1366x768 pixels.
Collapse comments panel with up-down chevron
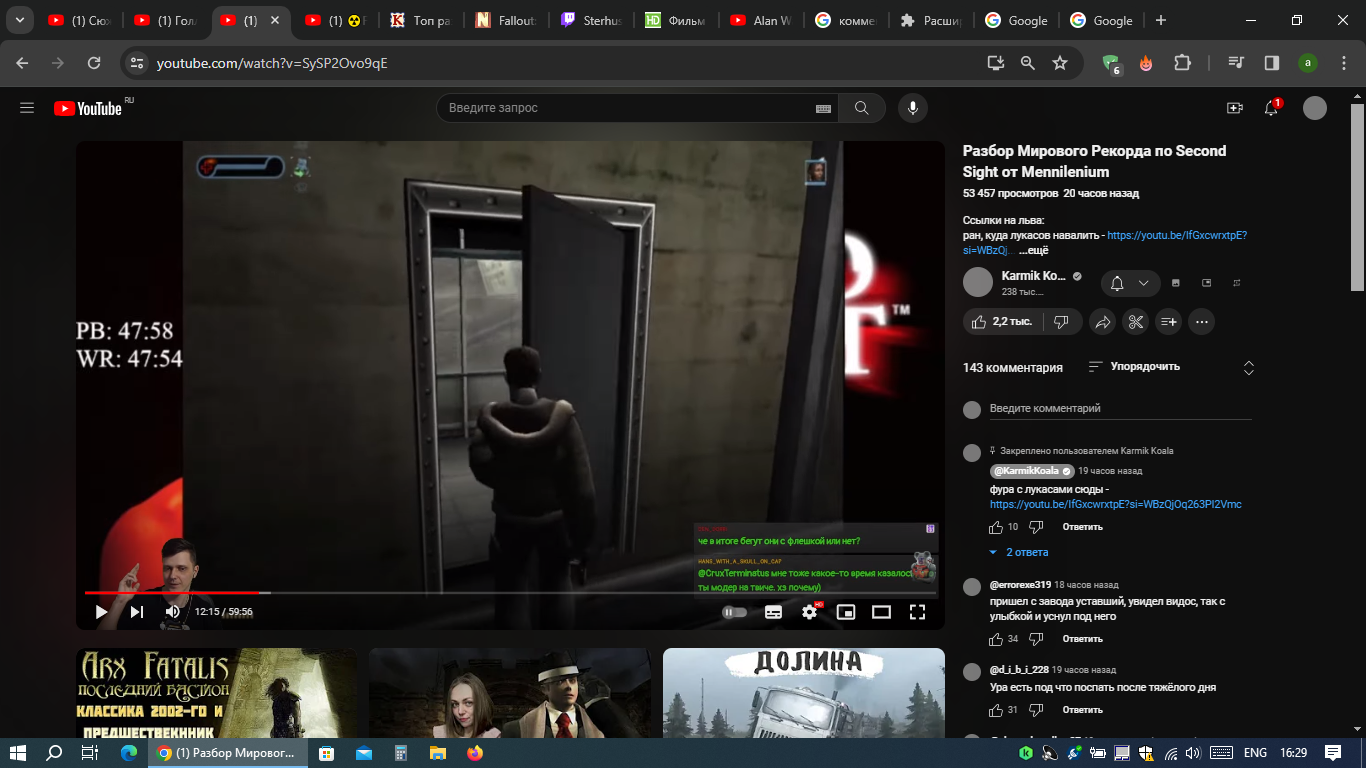1248,367
